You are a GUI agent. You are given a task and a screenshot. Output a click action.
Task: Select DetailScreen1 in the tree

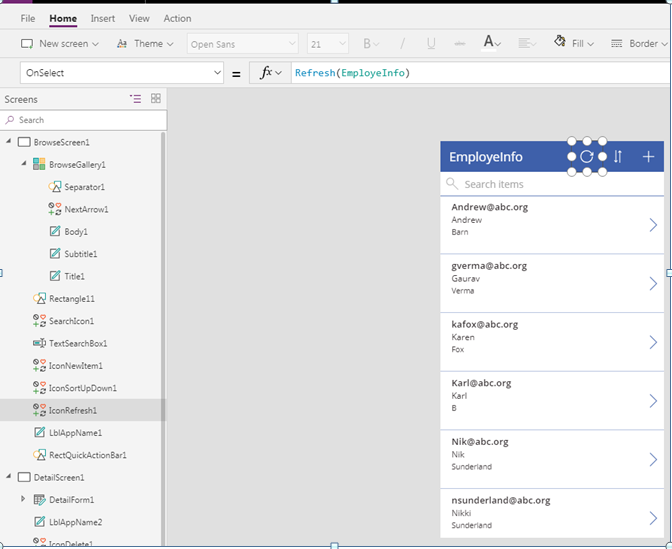click(x=59, y=477)
